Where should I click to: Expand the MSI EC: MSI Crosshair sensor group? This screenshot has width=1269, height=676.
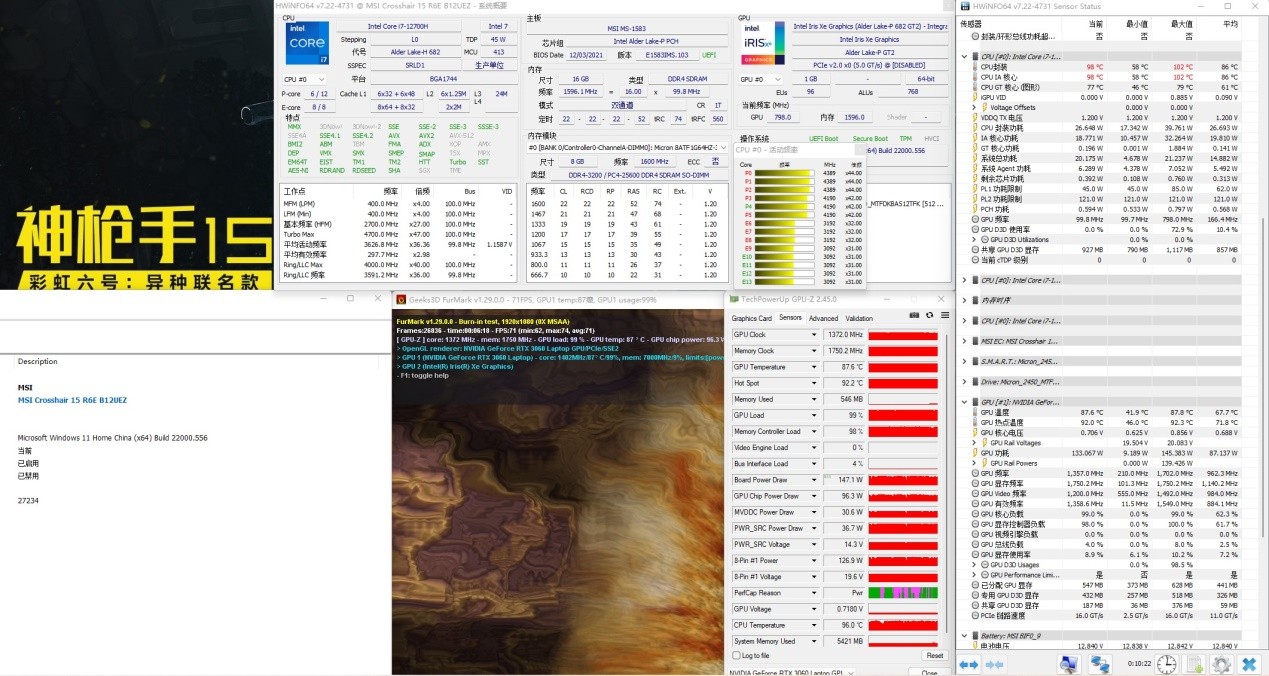[x=965, y=341]
